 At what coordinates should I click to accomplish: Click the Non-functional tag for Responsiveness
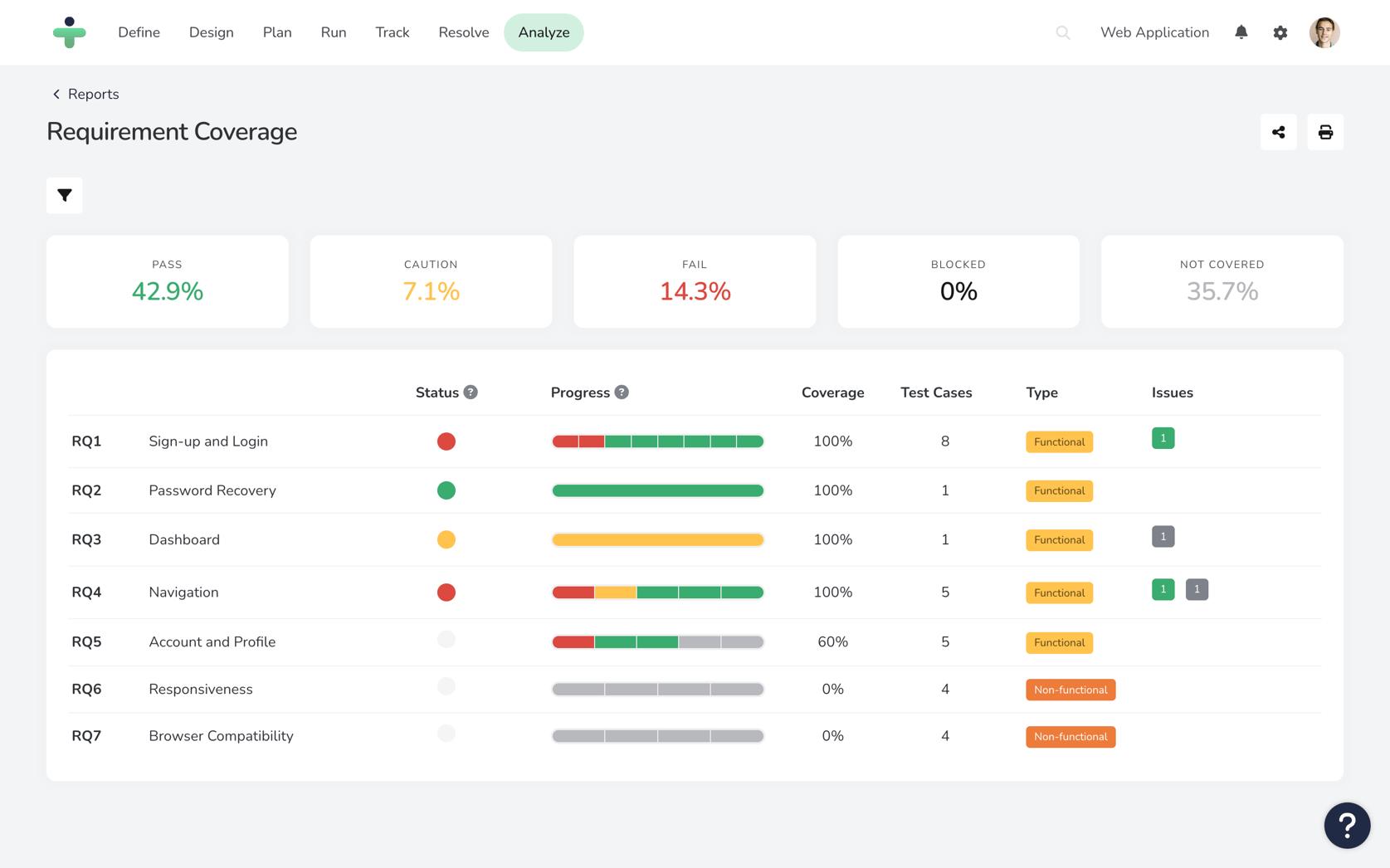tap(1071, 690)
